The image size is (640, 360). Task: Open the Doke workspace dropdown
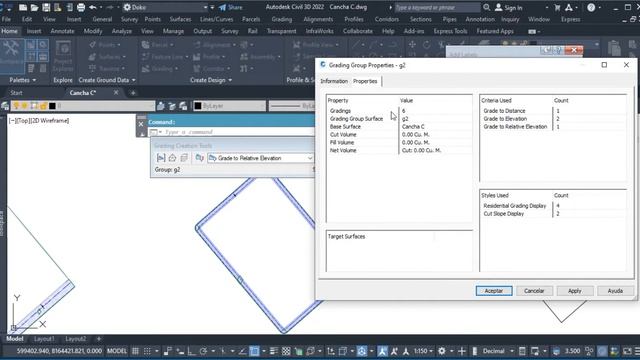pyautogui.click(x=205, y=7)
